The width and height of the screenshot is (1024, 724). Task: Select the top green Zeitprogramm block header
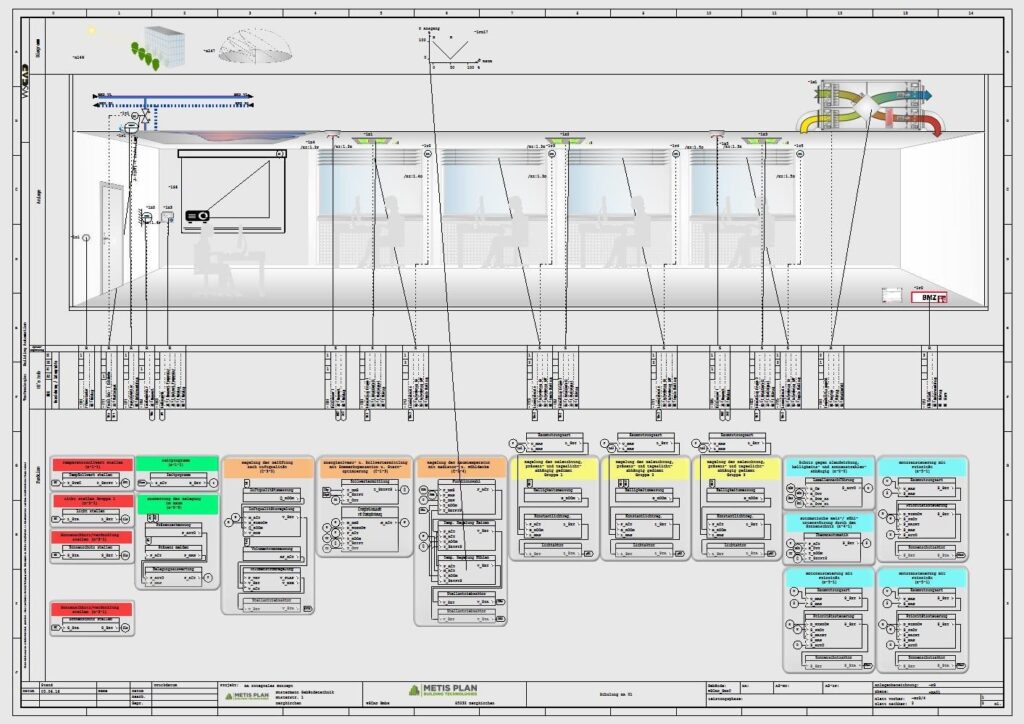[177, 463]
